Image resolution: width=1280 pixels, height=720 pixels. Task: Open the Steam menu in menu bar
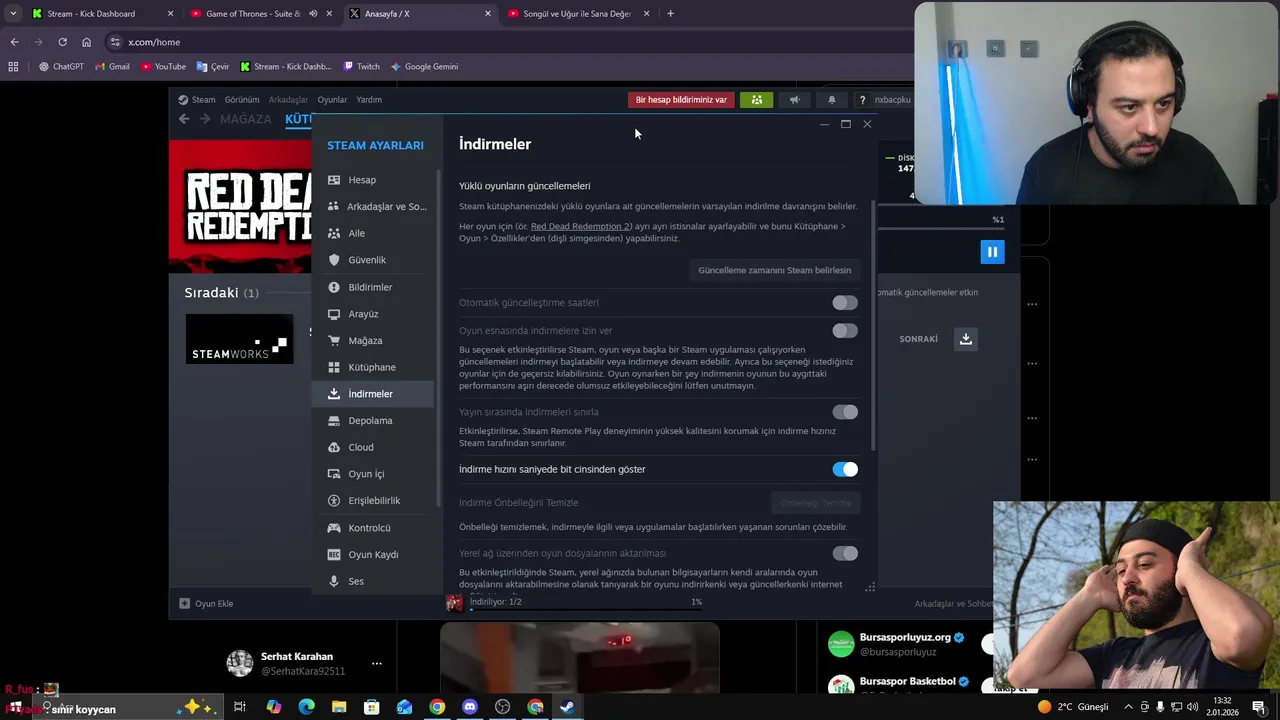coord(197,100)
